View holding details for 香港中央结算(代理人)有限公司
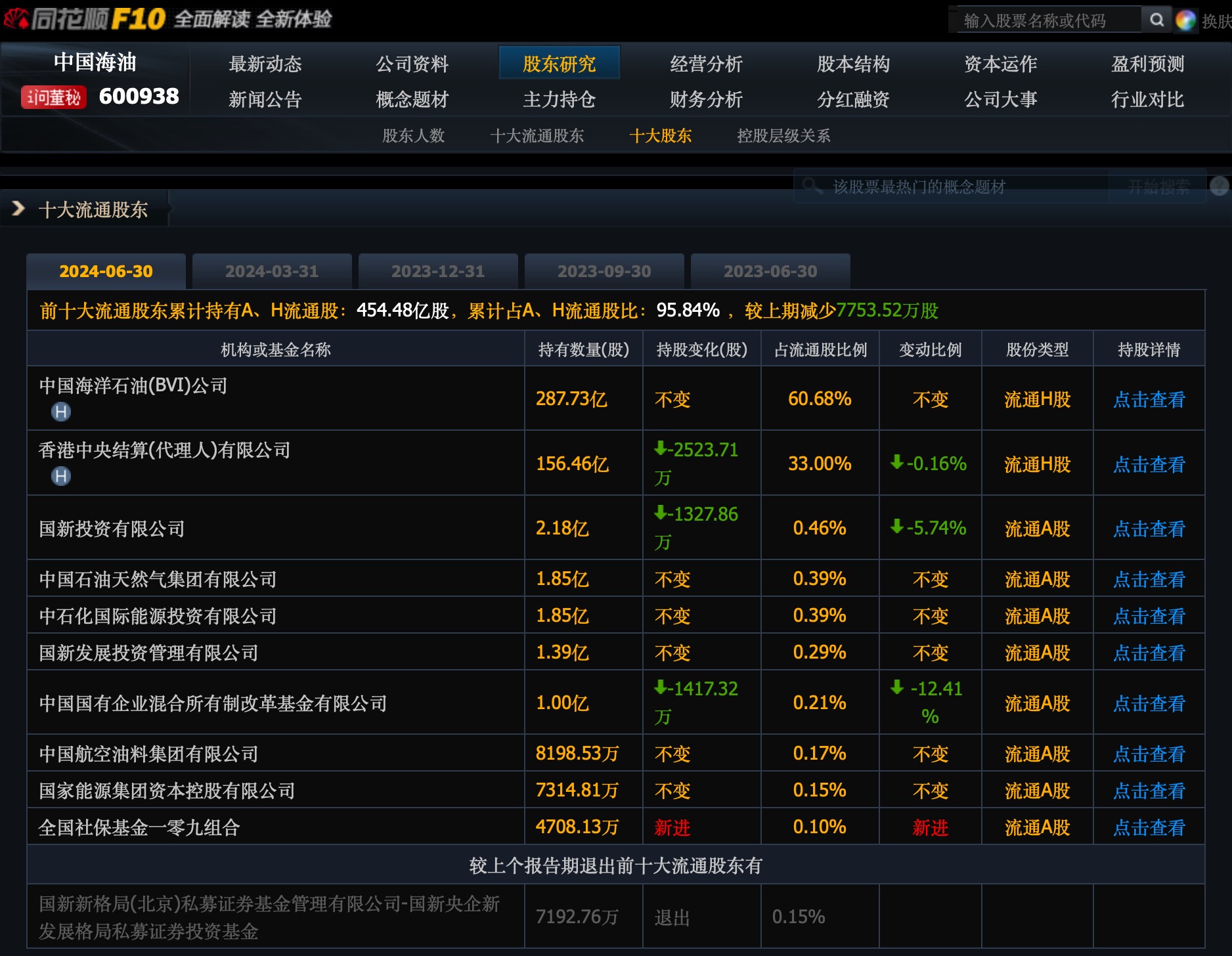This screenshot has width=1232, height=956. 1149,464
